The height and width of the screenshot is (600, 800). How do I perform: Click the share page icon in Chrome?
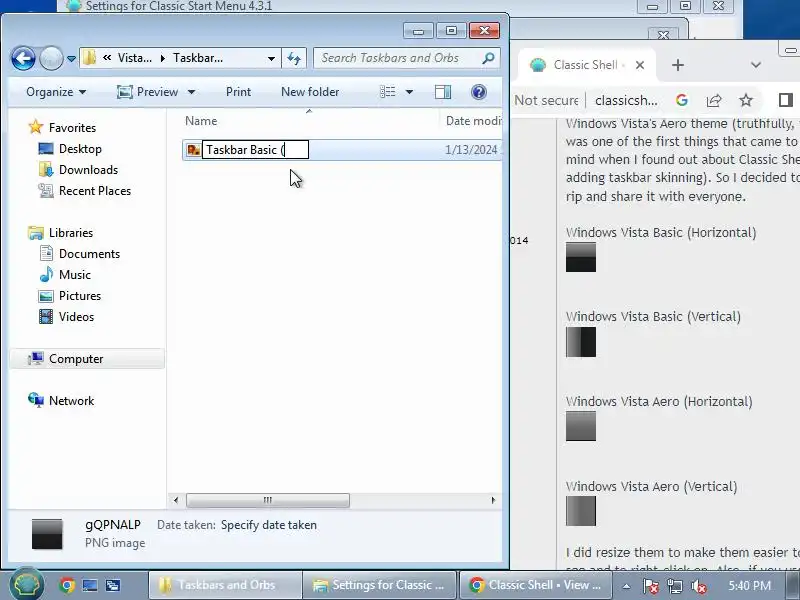pos(714,101)
